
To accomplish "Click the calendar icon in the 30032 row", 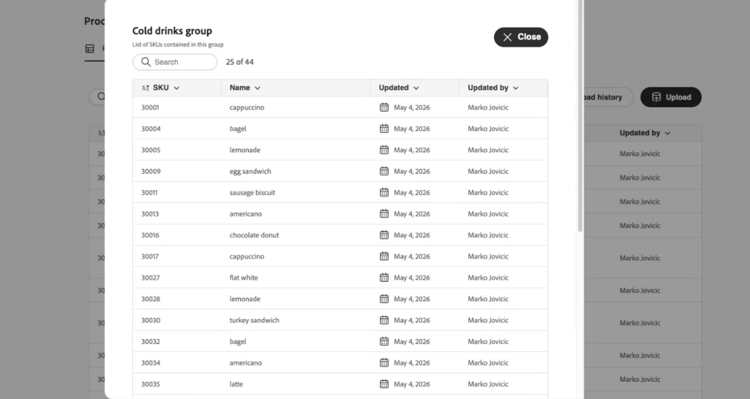I will (x=384, y=341).
